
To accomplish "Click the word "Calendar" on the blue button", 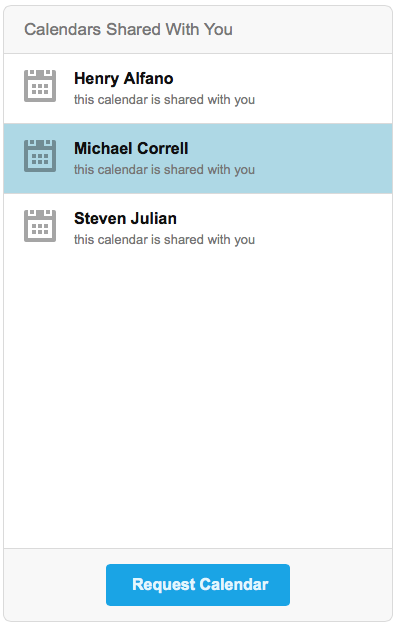I will tap(234, 584).
